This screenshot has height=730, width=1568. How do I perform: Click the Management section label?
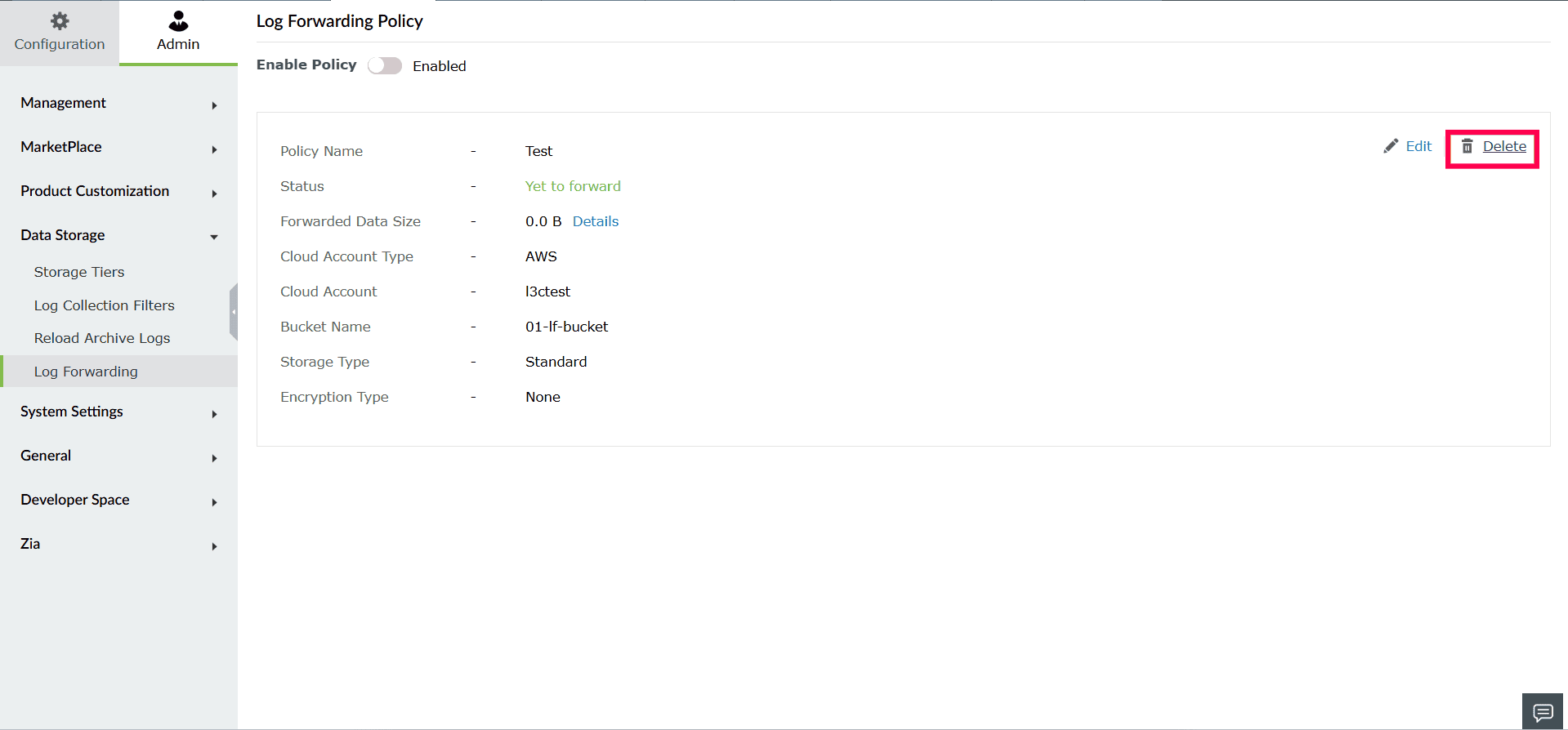click(64, 103)
